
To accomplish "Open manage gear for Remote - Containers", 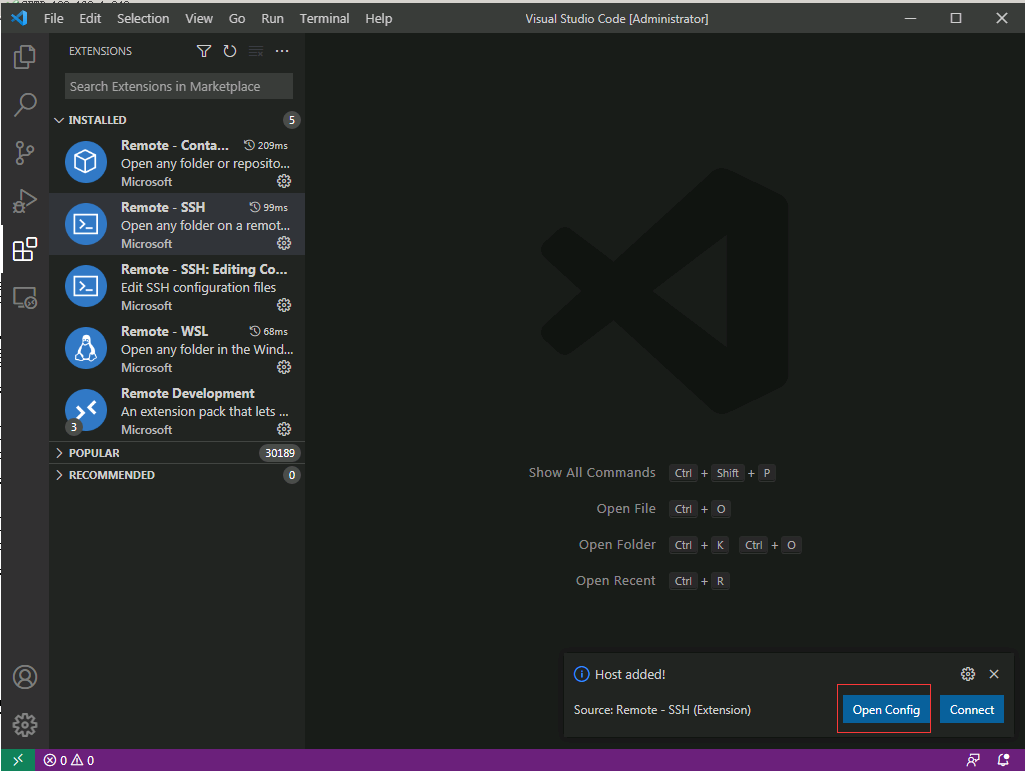I will (x=284, y=181).
